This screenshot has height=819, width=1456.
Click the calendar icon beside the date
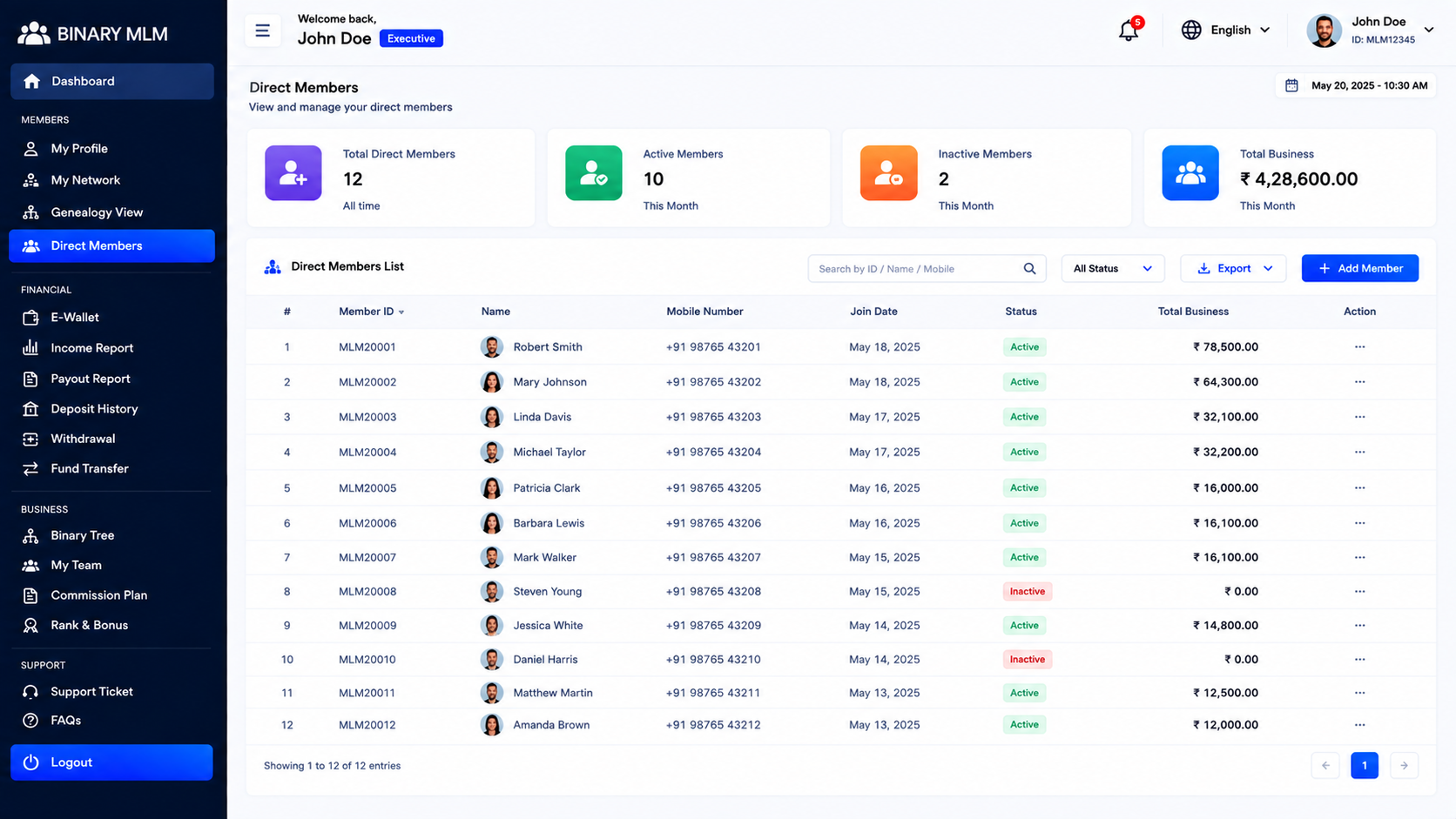tap(1291, 85)
